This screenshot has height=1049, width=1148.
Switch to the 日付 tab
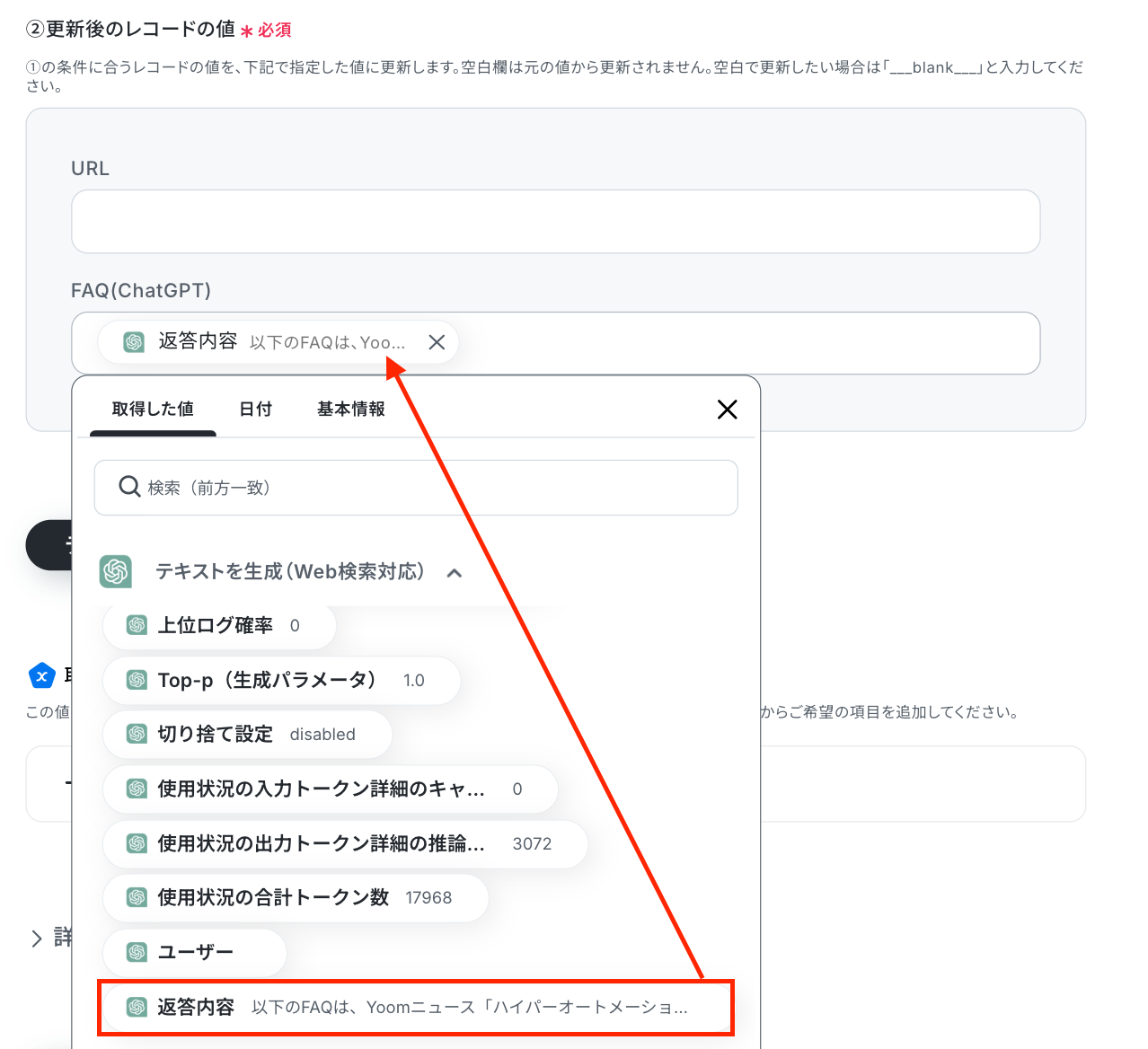256,409
